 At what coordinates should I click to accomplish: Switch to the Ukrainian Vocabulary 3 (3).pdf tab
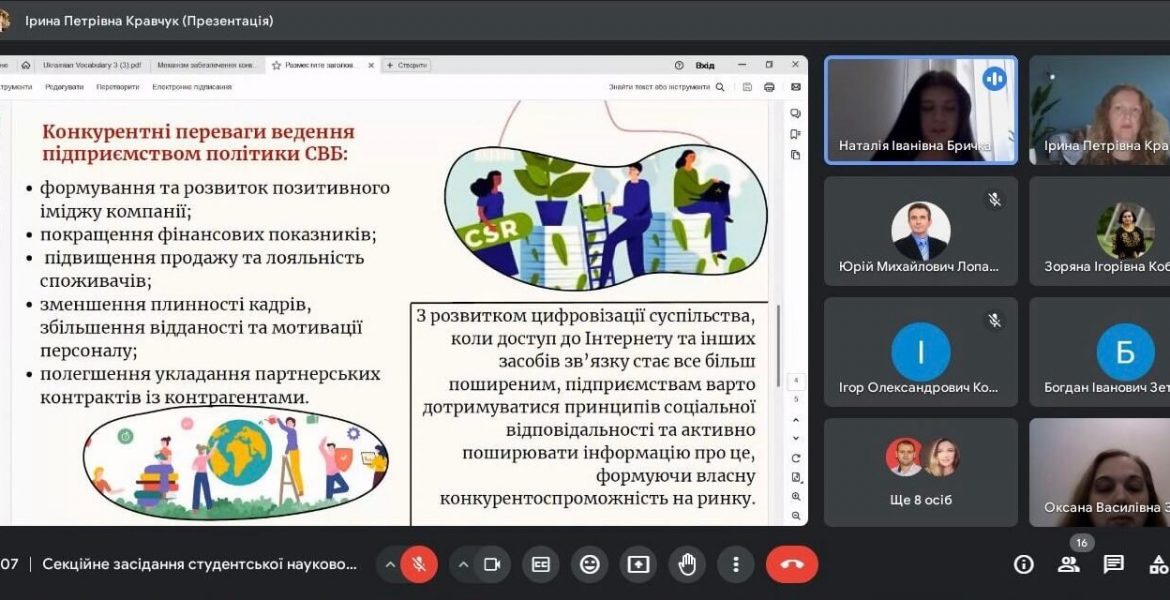[x=91, y=65]
